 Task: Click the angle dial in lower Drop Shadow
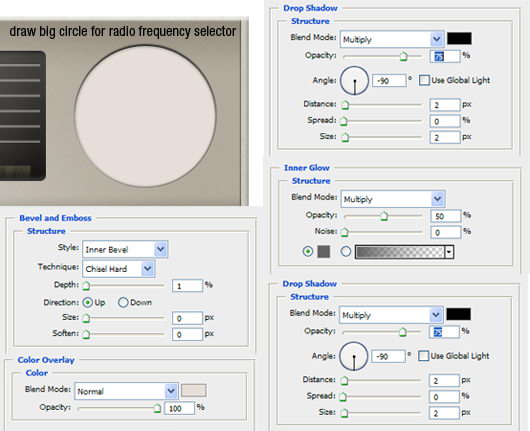pos(354,356)
